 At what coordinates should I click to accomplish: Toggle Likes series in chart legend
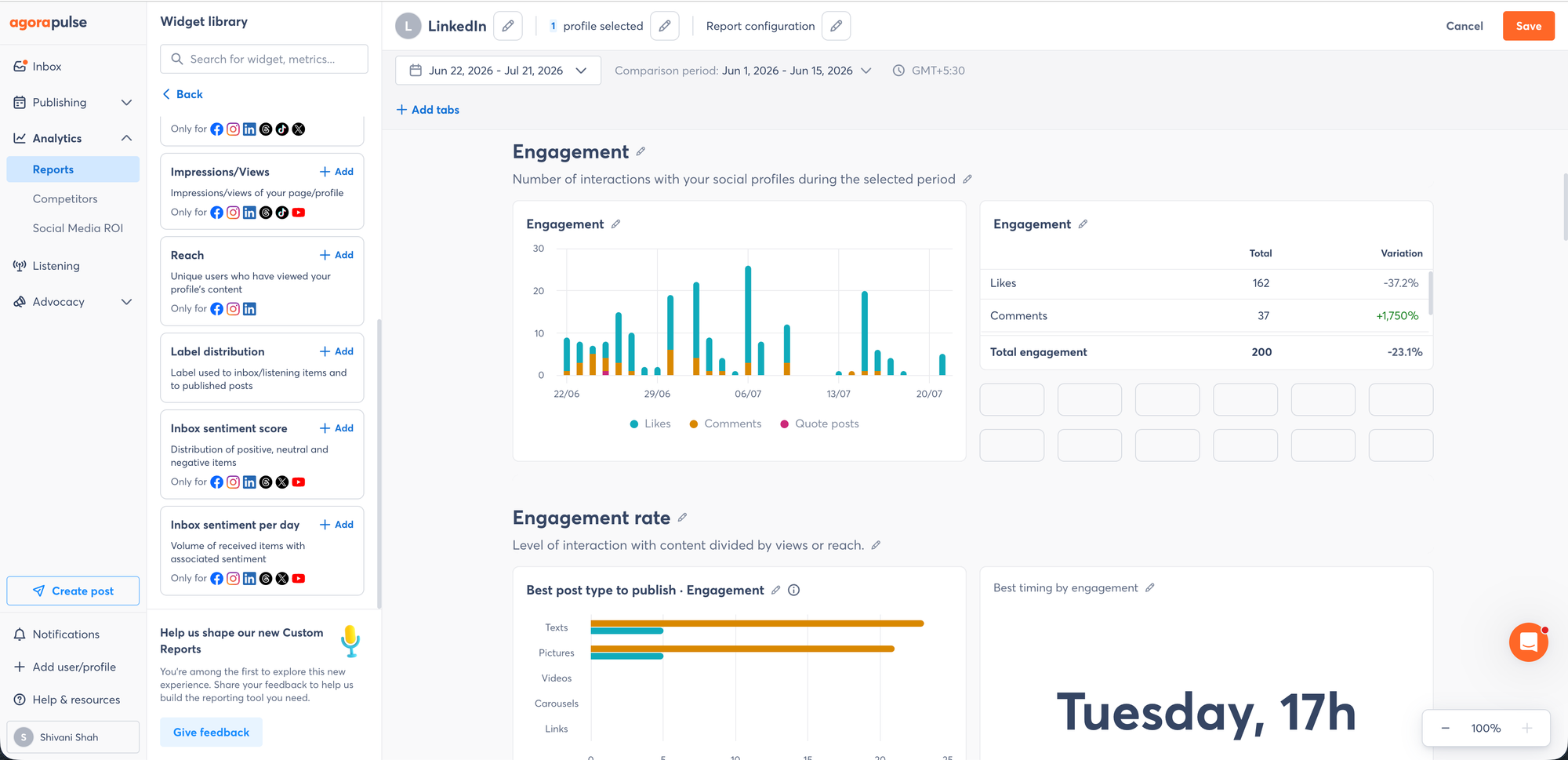[650, 424]
